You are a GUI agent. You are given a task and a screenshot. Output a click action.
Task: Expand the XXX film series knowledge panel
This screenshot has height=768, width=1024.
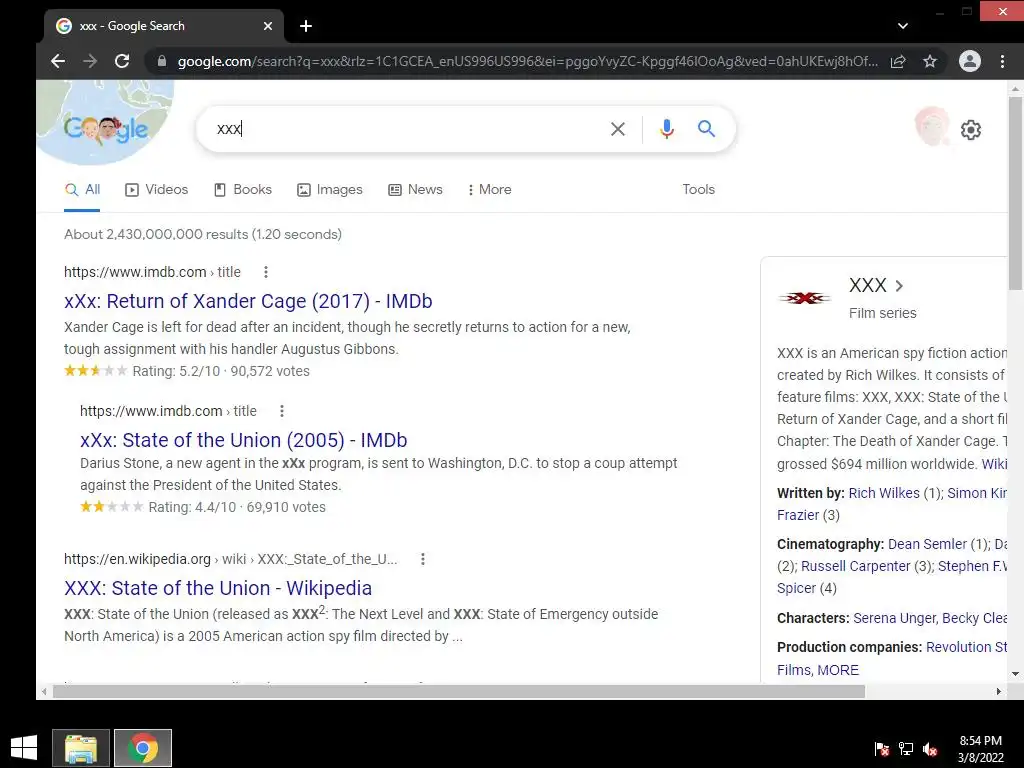pyautogui.click(x=876, y=285)
